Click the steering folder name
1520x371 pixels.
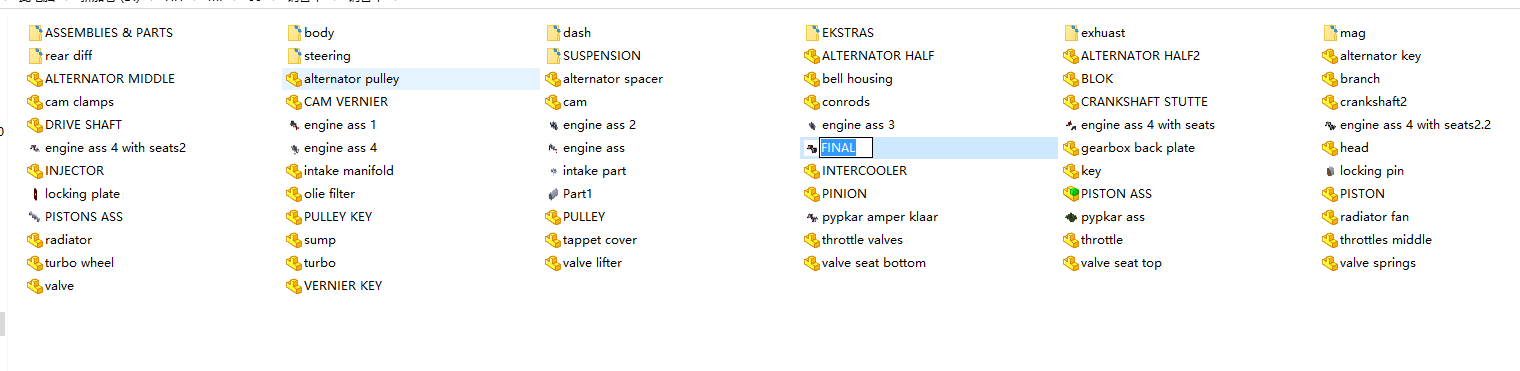coord(327,56)
